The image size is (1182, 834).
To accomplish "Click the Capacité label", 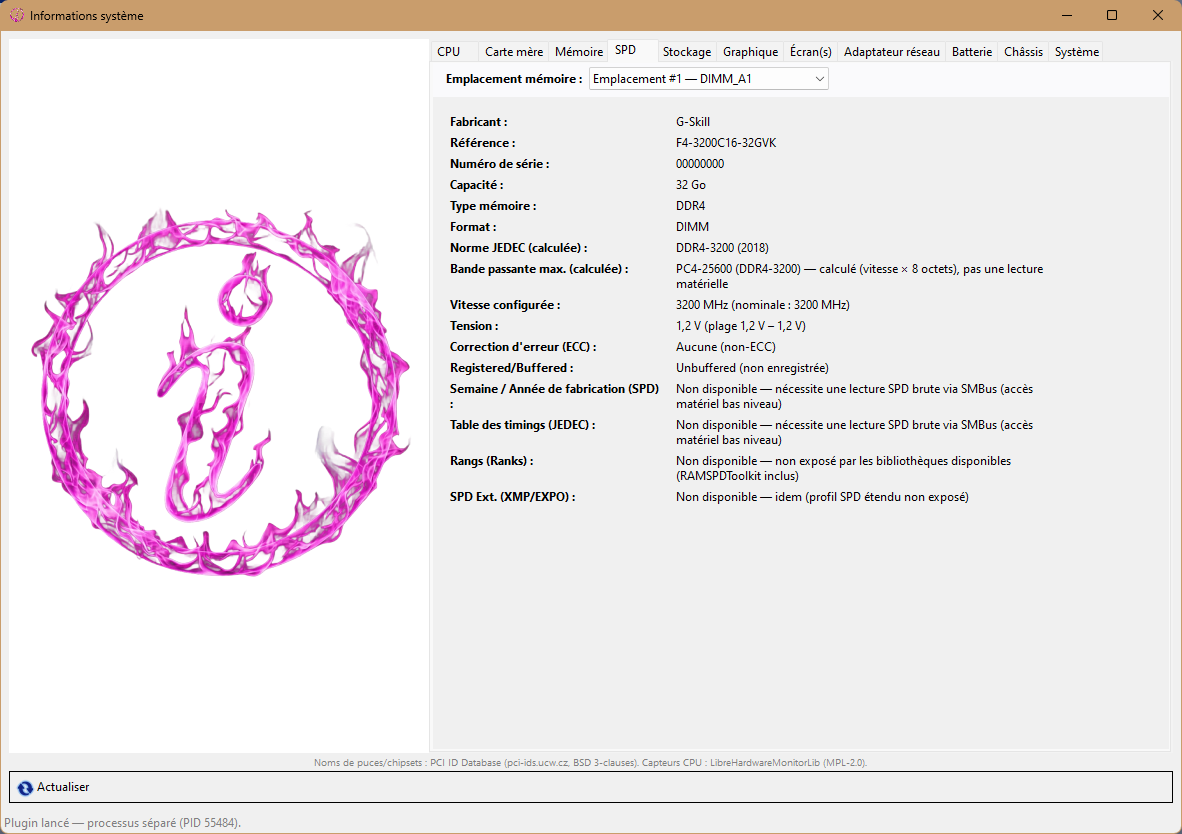I will click(476, 185).
